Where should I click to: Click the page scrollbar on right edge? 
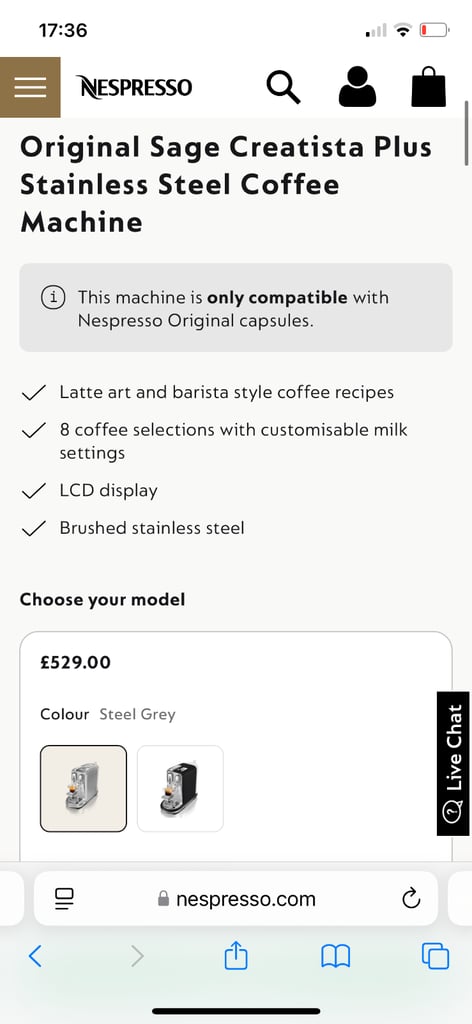467,133
